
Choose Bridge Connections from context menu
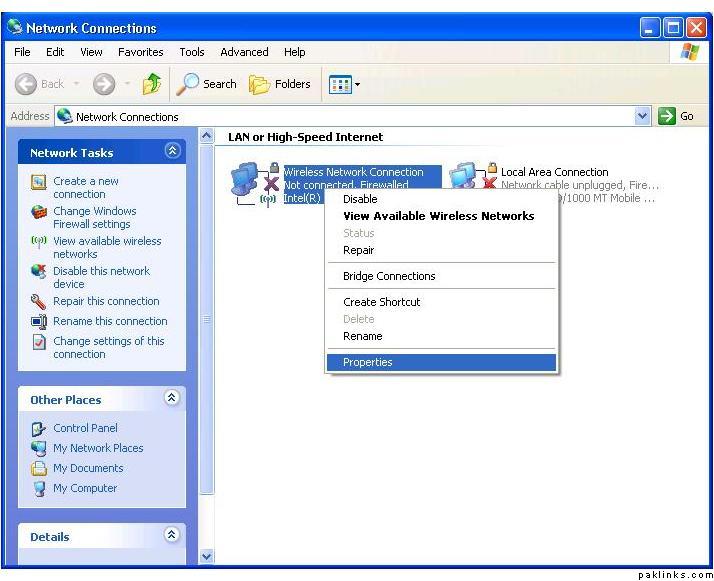pyautogui.click(x=441, y=276)
